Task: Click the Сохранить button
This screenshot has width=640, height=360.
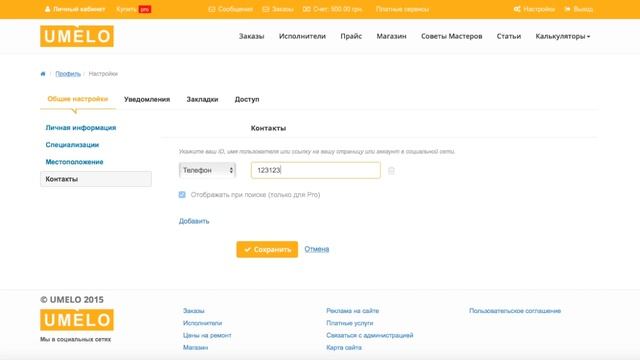Action: tap(267, 249)
